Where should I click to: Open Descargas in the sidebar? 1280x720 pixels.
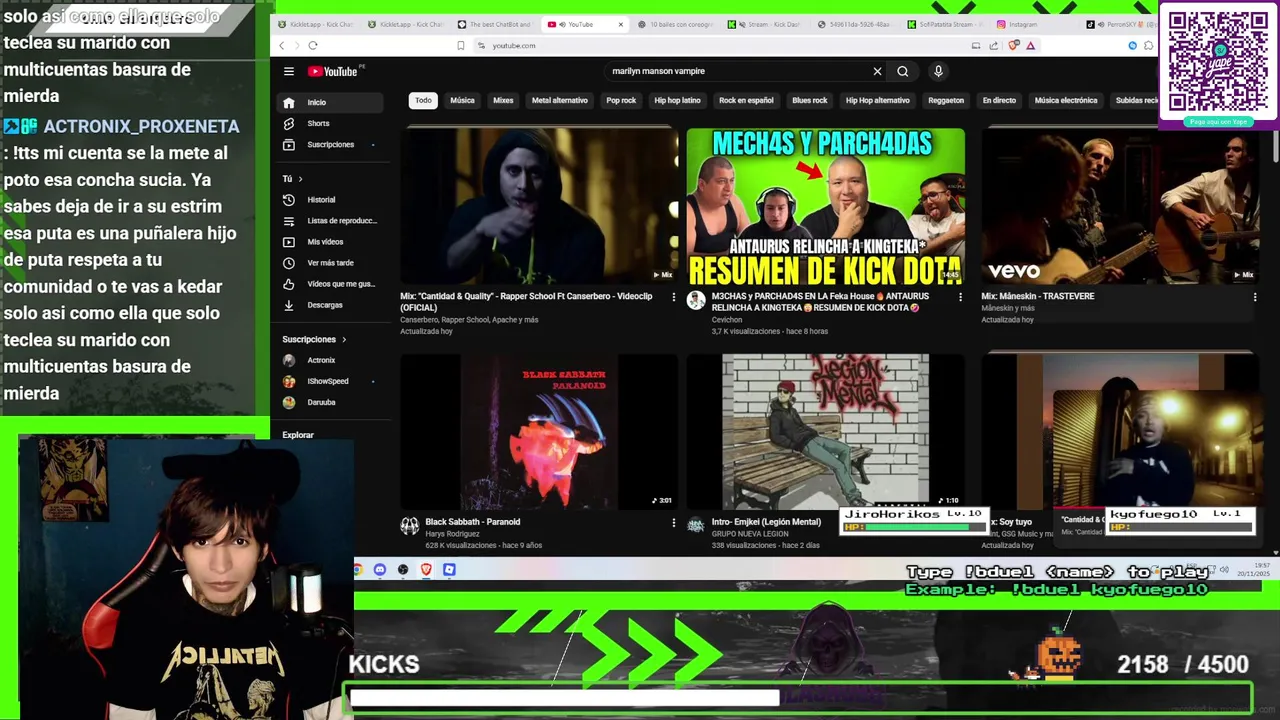tap(330, 304)
